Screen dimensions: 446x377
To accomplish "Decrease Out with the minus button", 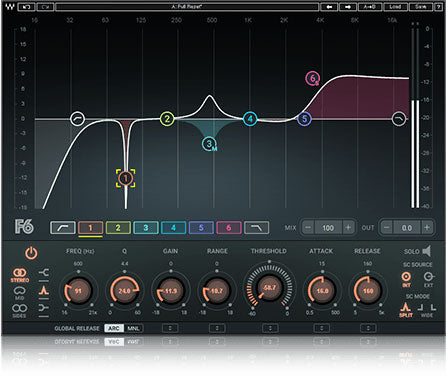I will [387, 228].
